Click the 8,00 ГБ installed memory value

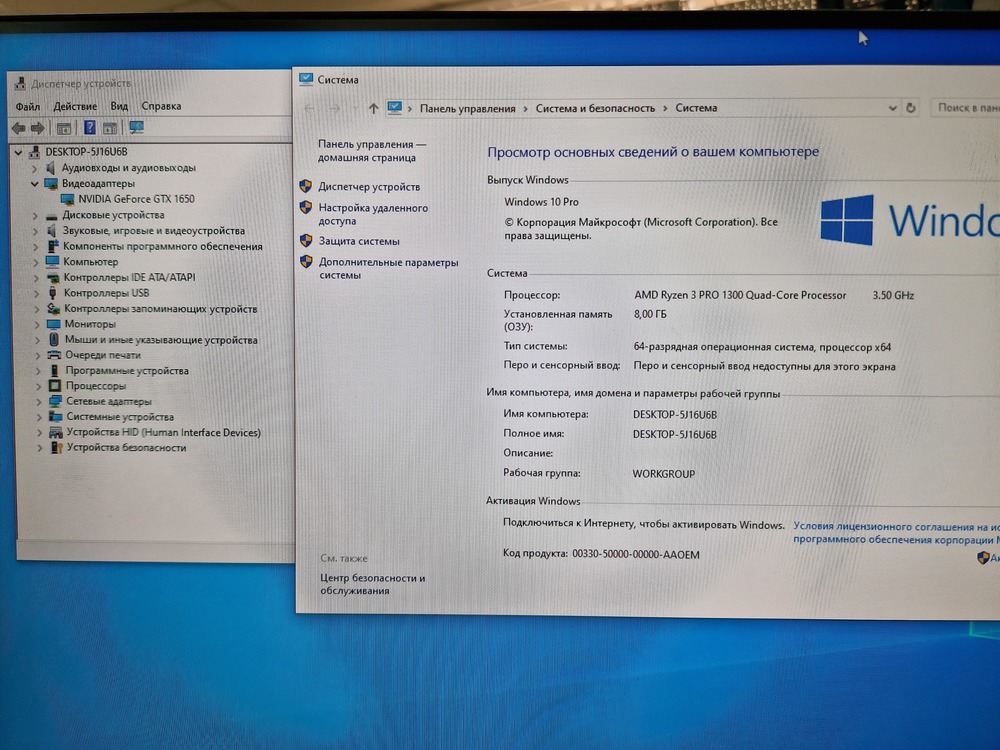(x=650, y=314)
